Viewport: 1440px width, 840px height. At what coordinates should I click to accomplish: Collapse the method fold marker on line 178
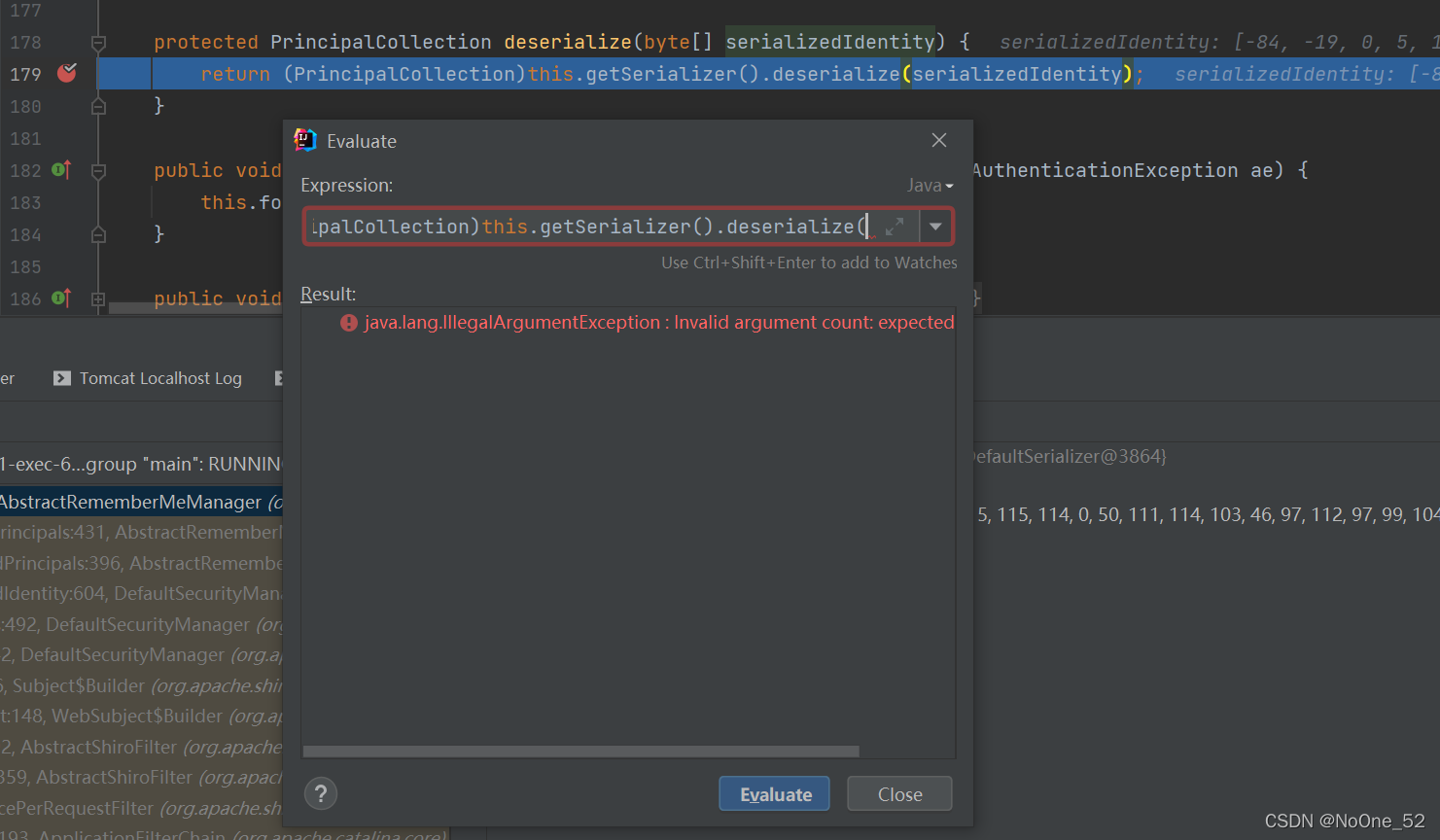[98, 43]
